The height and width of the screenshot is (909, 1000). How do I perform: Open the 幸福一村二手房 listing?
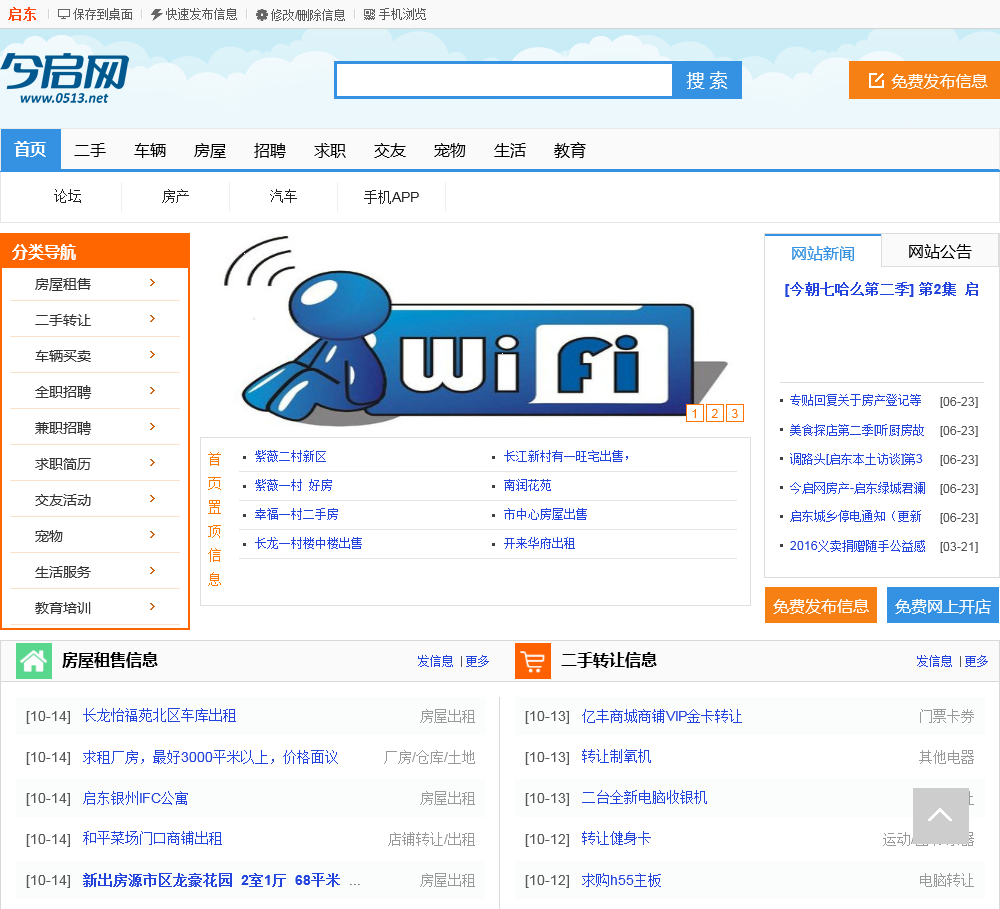click(297, 514)
